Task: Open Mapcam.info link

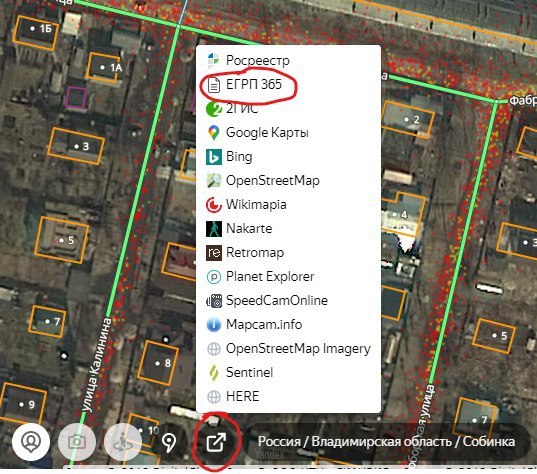Action: click(x=288, y=324)
